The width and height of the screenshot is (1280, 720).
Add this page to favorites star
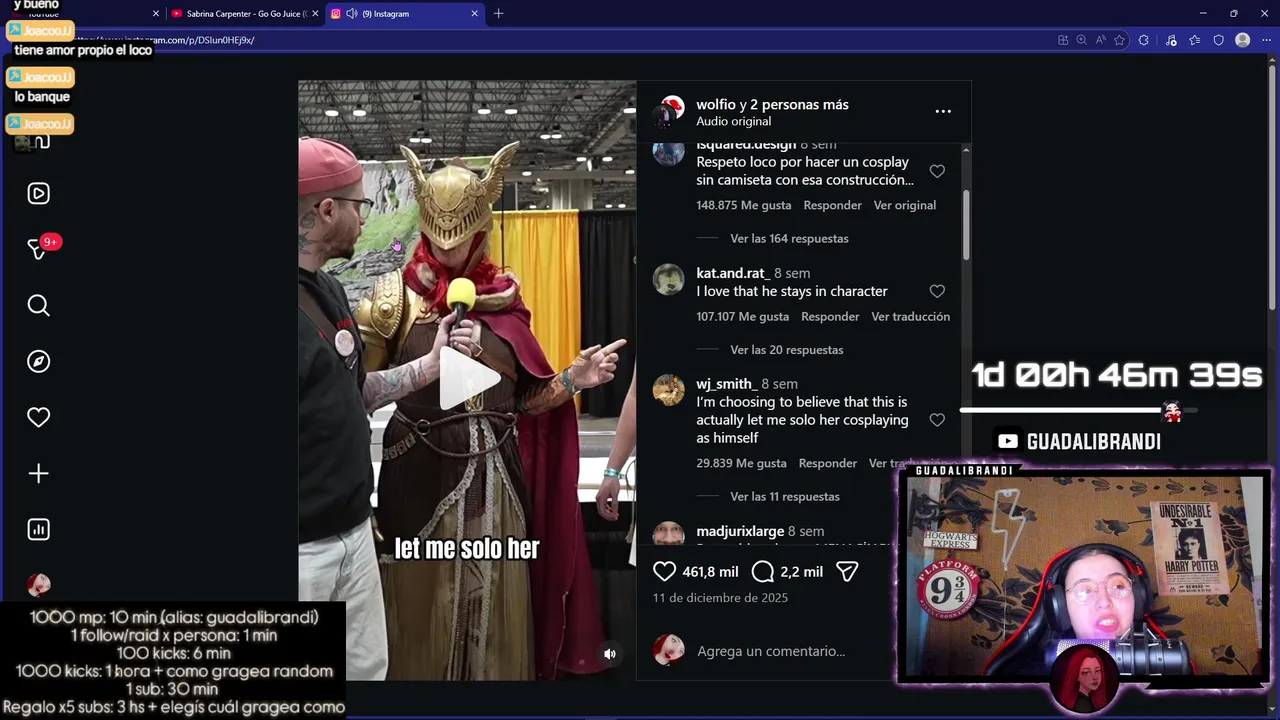[1119, 40]
